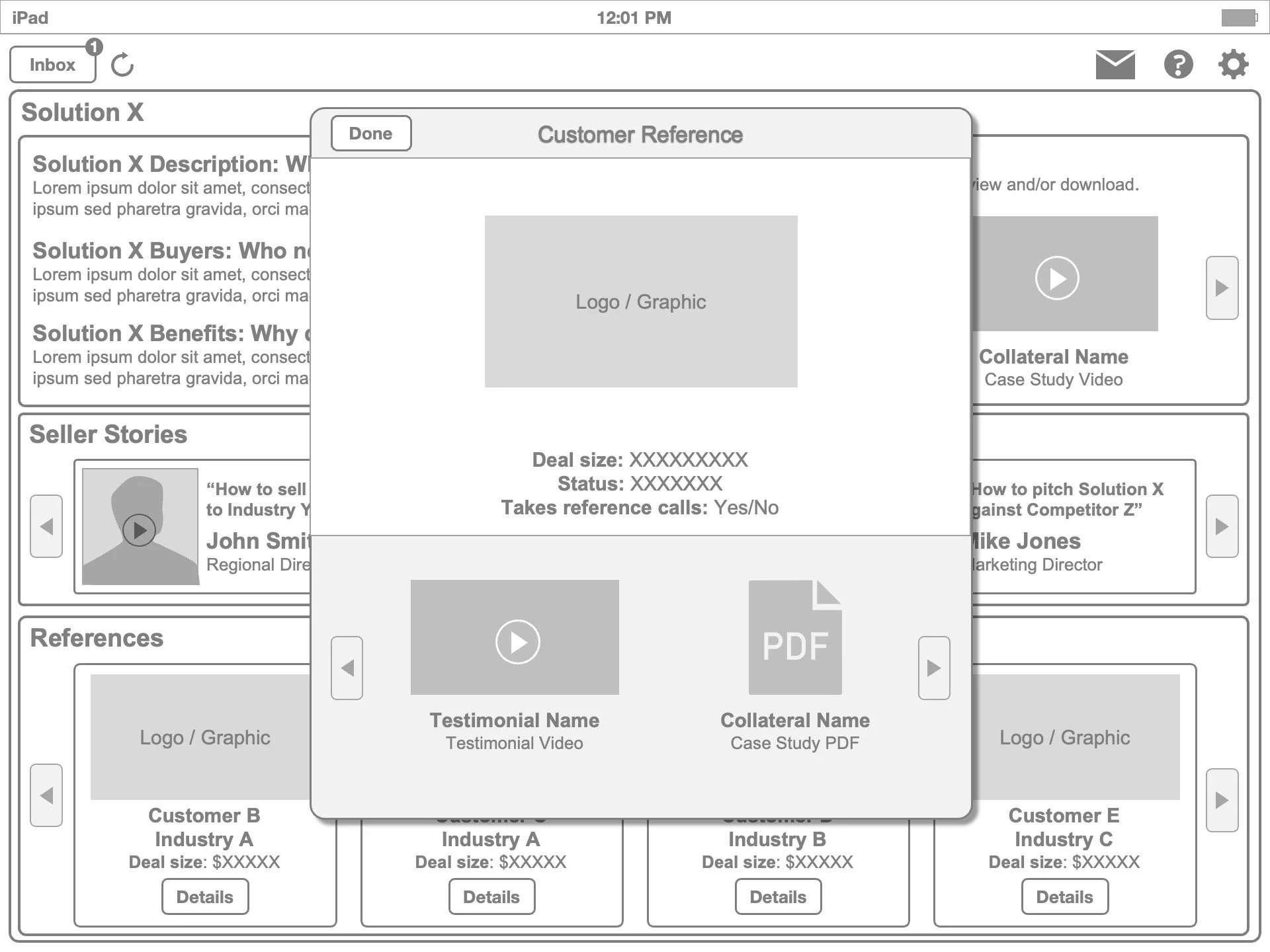Open the Case Study PDF icon
The width and height of the screenshot is (1270, 952).
[x=794, y=637]
